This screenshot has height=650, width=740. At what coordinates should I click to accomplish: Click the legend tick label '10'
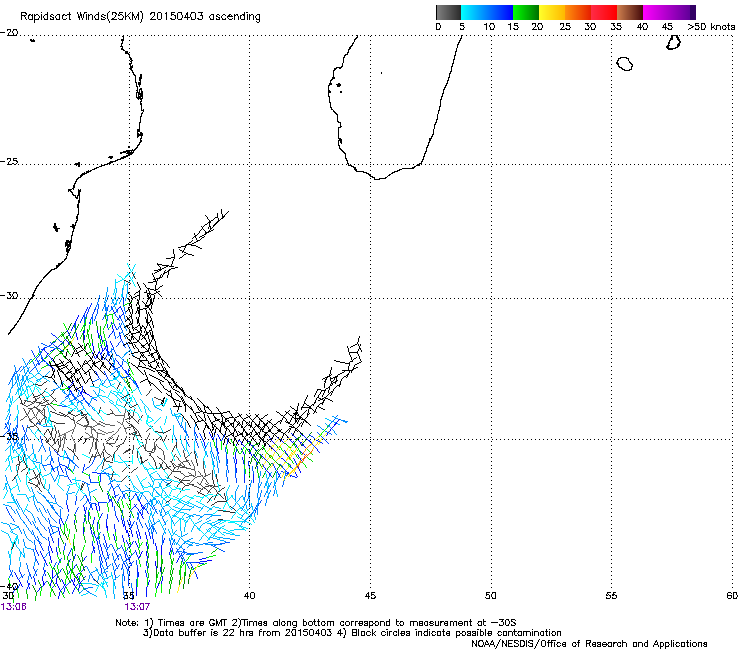click(x=489, y=27)
